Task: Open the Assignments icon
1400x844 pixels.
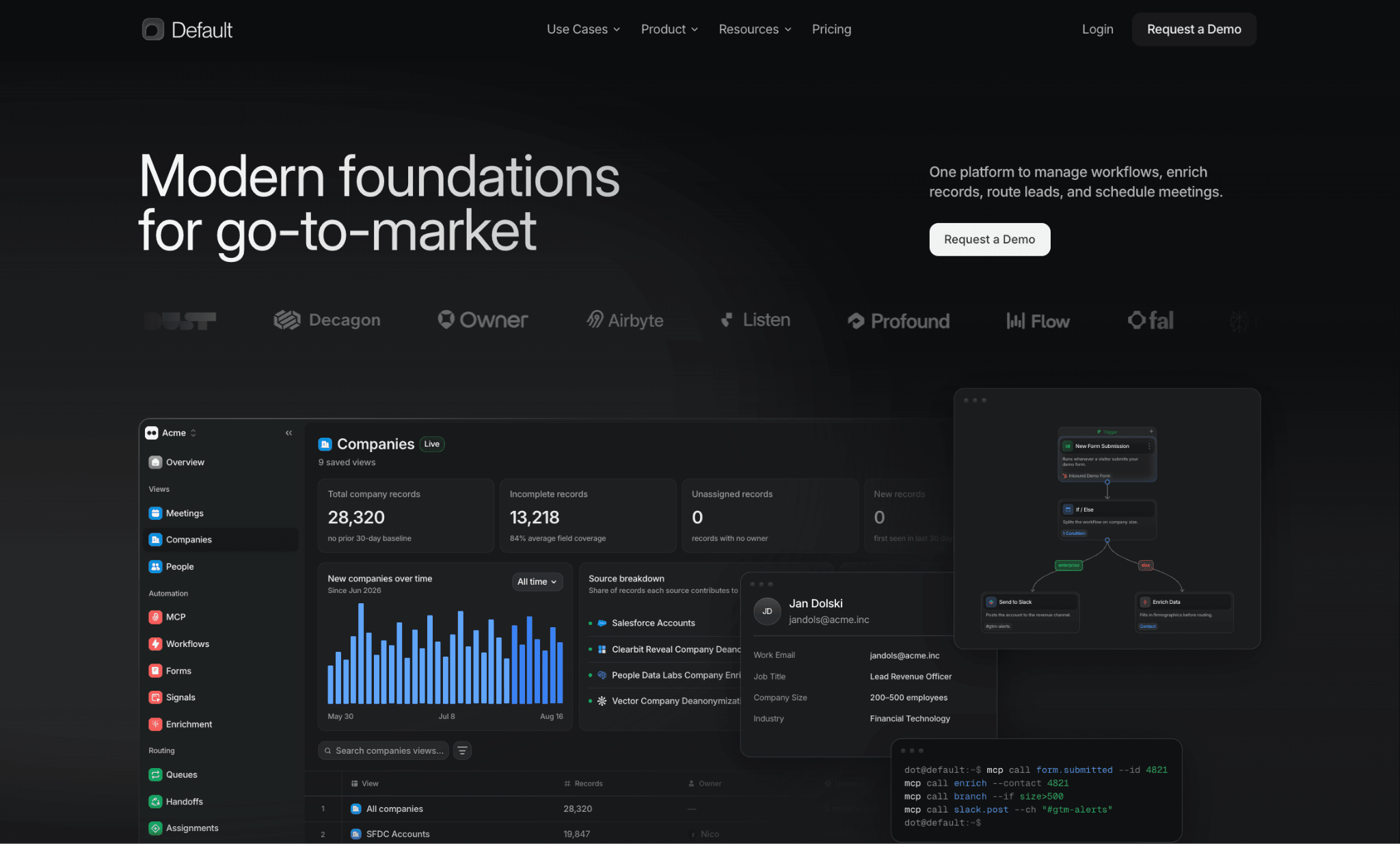Action: pyautogui.click(x=156, y=828)
